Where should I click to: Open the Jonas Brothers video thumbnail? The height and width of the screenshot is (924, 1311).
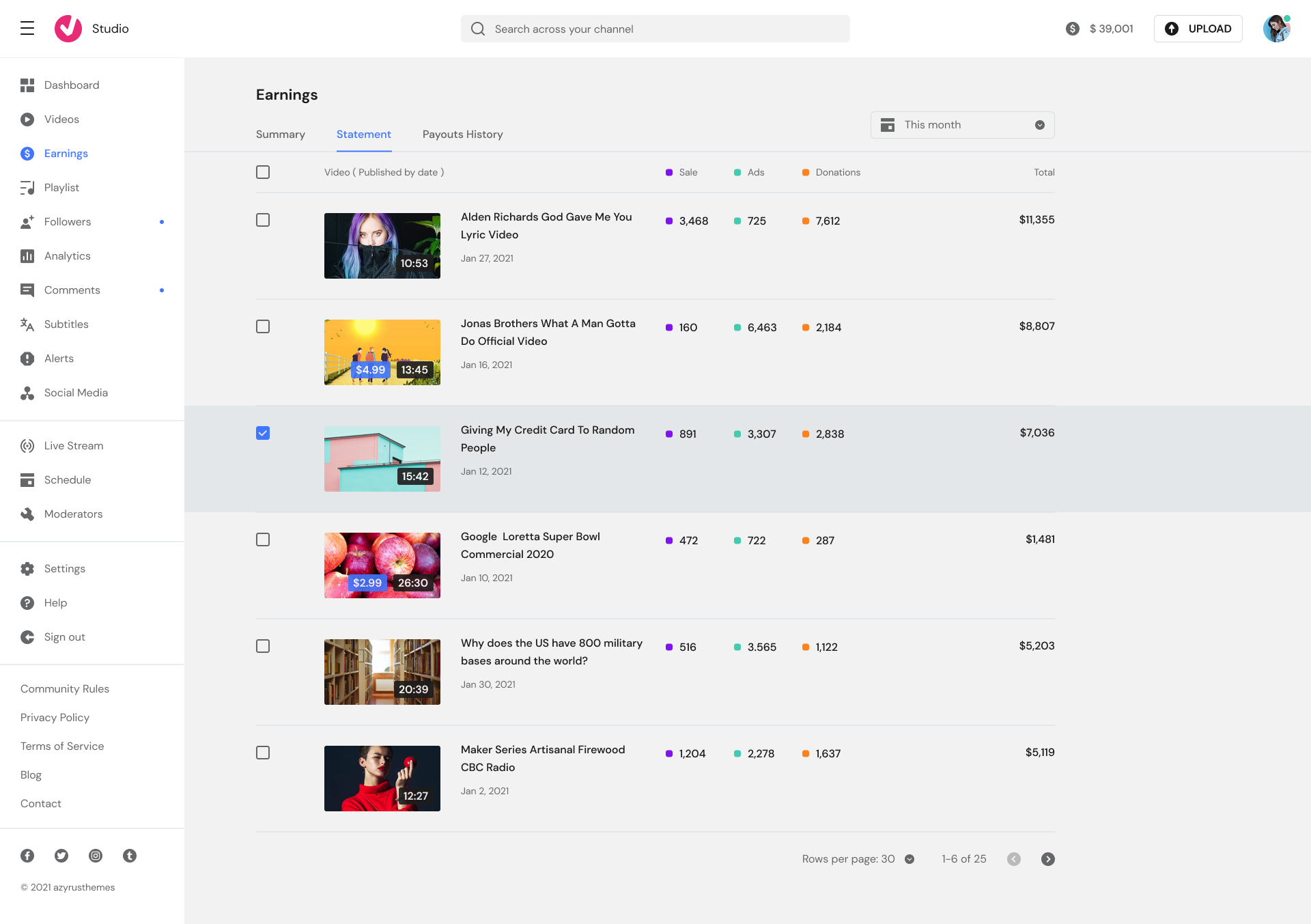tap(382, 352)
